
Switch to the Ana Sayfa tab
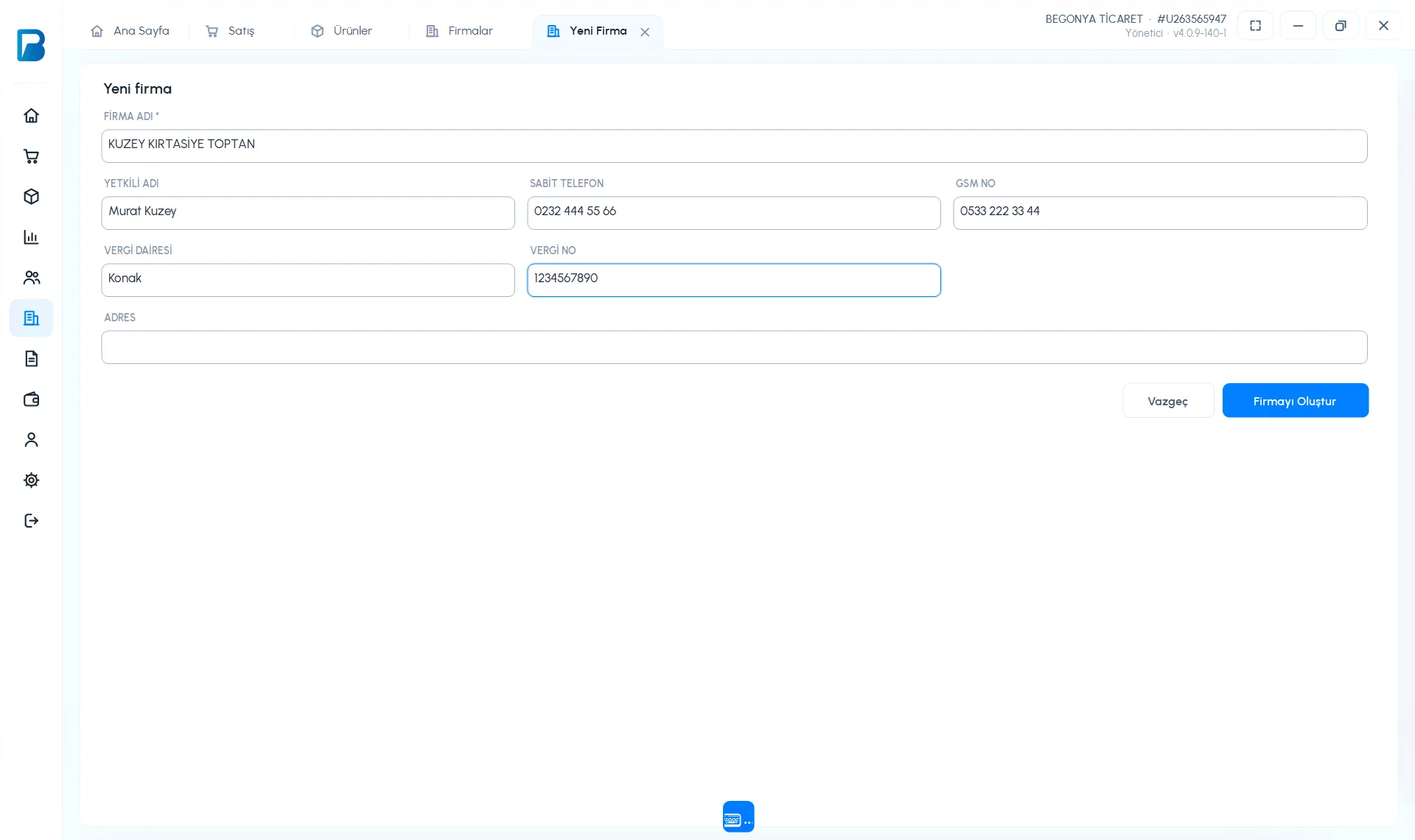[x=130, y=31]
